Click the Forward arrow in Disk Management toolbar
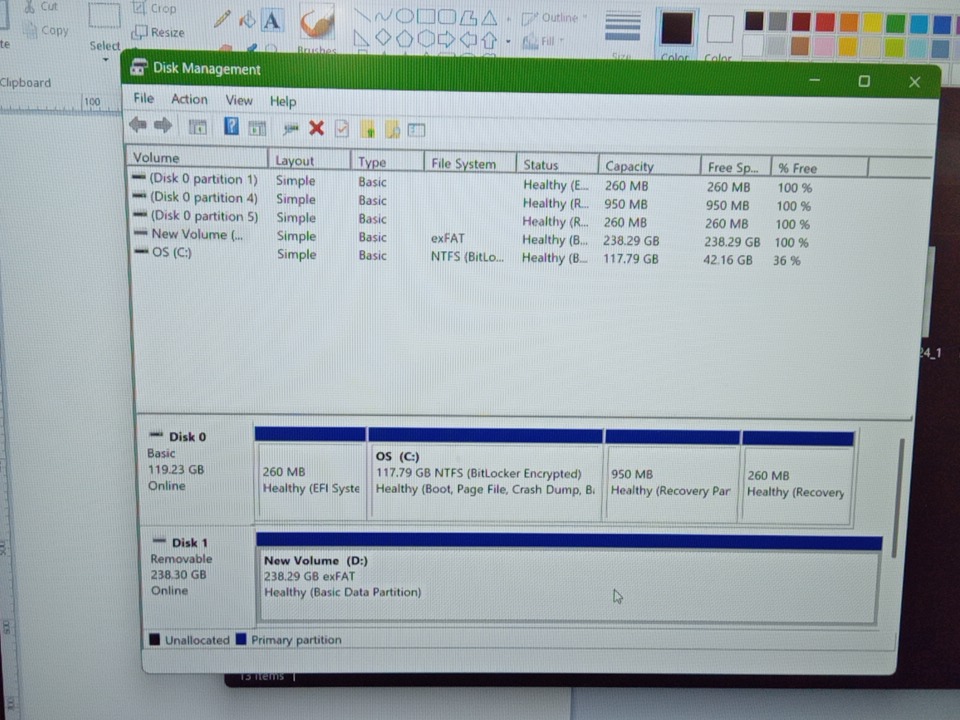960x720 pixels. (x=163, y=126)
